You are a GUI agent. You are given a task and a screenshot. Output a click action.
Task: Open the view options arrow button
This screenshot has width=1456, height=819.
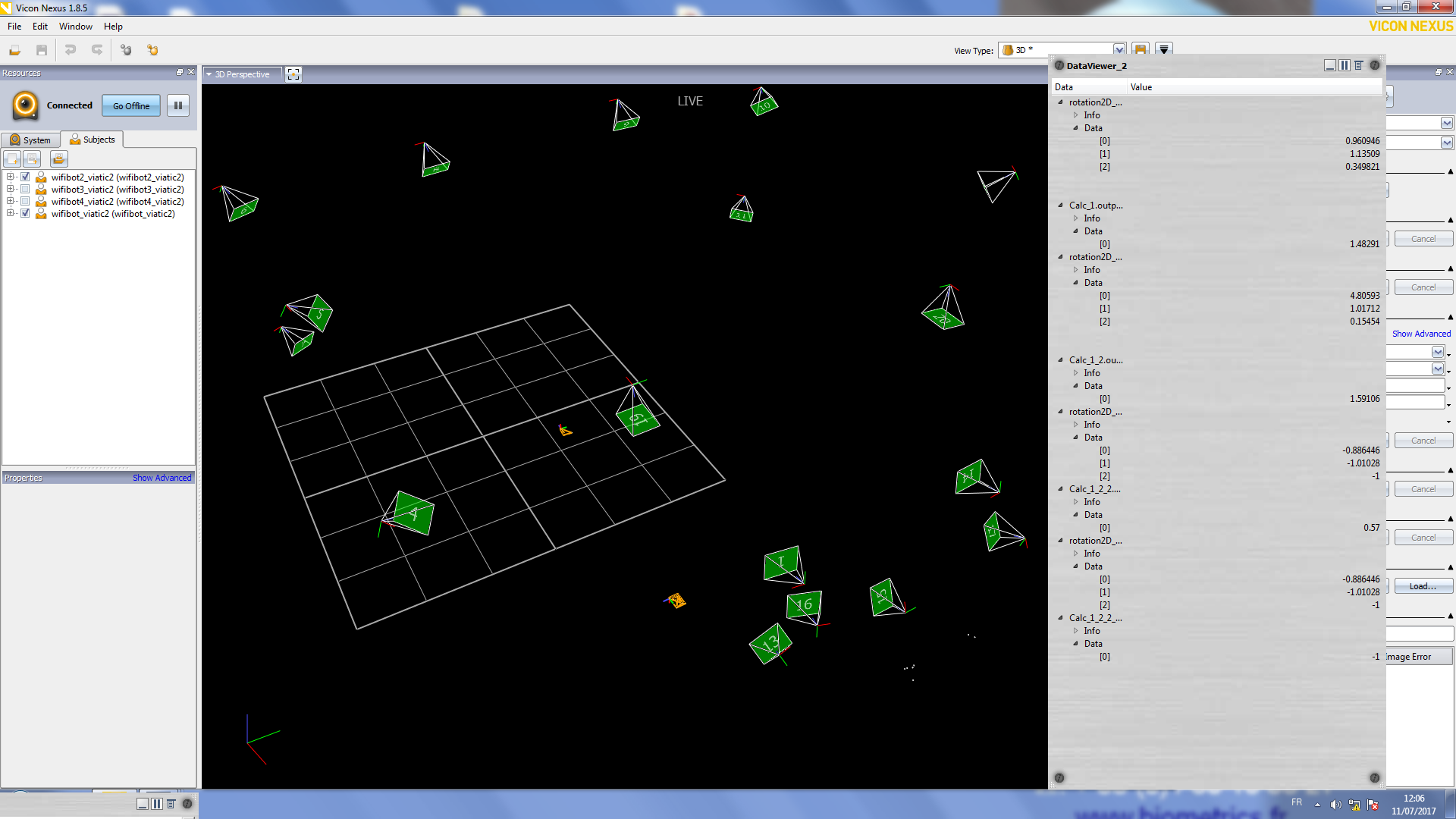click(1164, 50)
